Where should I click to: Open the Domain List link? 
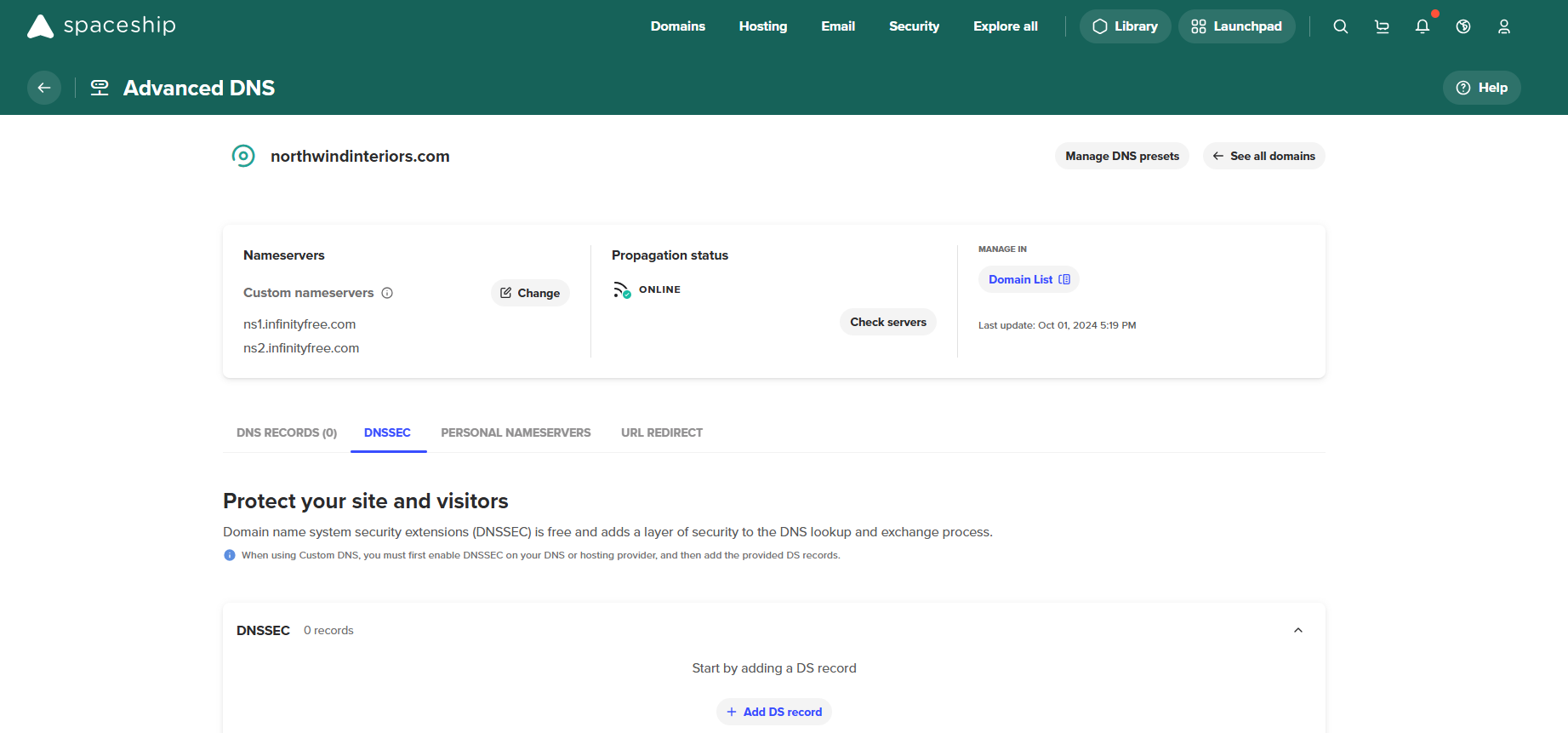point(1028,279)
